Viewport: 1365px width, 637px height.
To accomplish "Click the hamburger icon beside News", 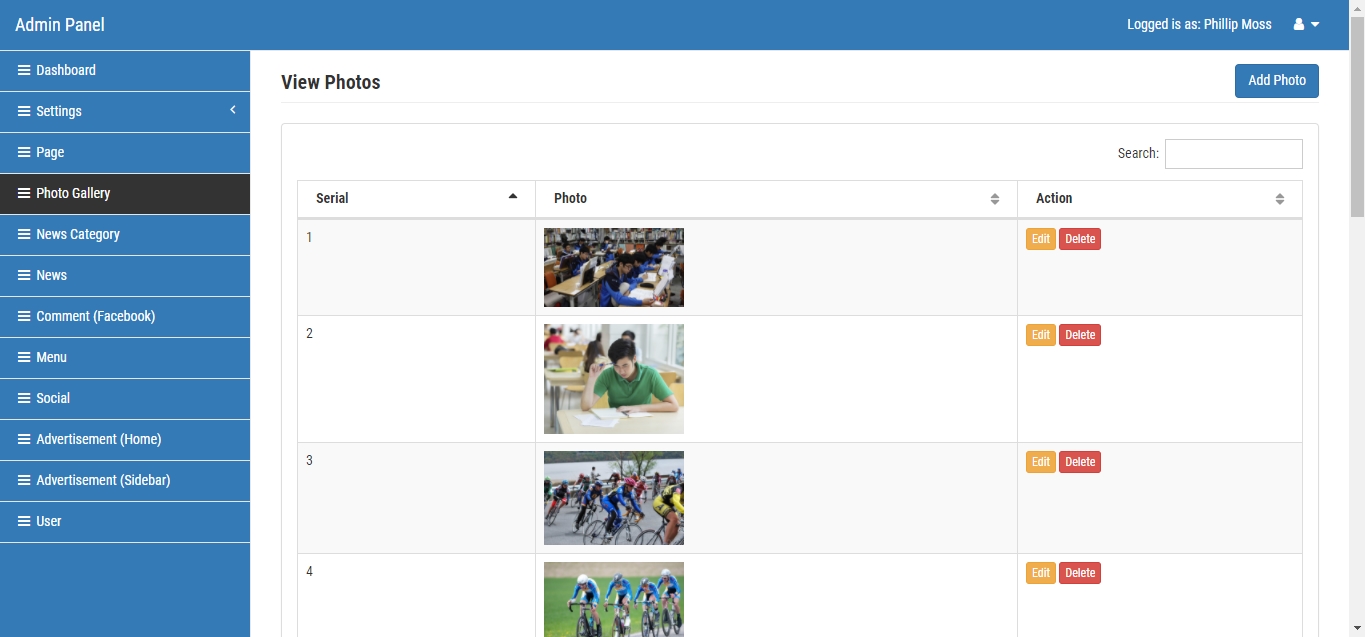I will (24, 275).
